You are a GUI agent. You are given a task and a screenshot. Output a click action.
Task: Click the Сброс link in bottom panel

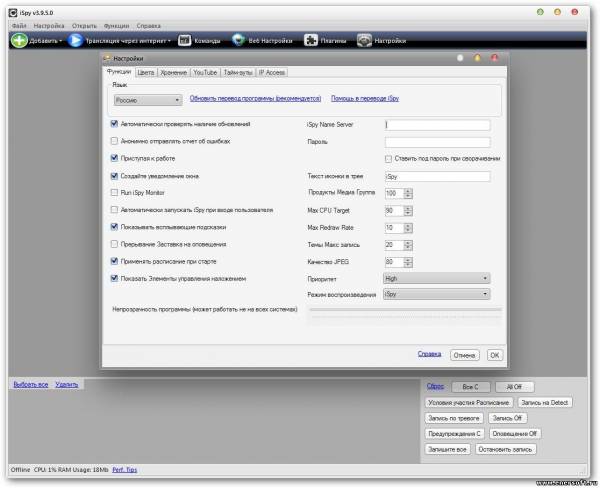pyautogui.click(x=435, y=386)
